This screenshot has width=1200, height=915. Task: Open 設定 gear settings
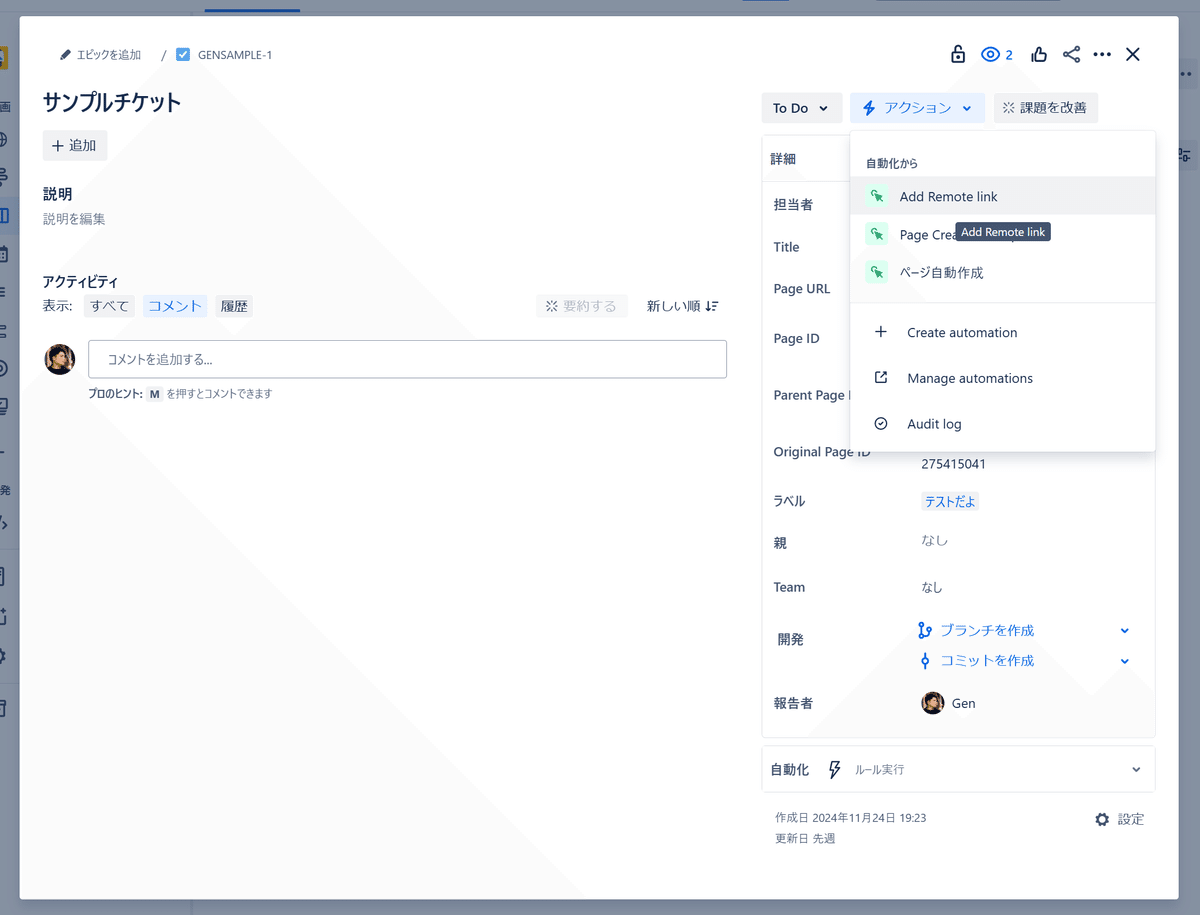pyautogui.click(x=1120, y=819)
